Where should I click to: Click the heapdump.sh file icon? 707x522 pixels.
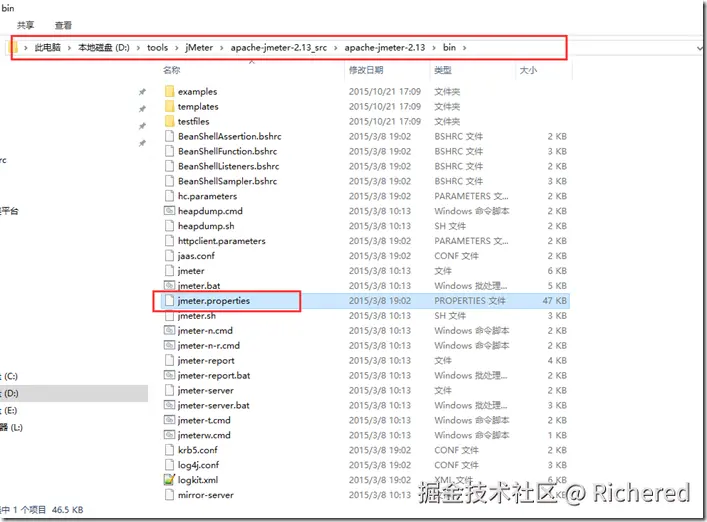coord(170,225)
